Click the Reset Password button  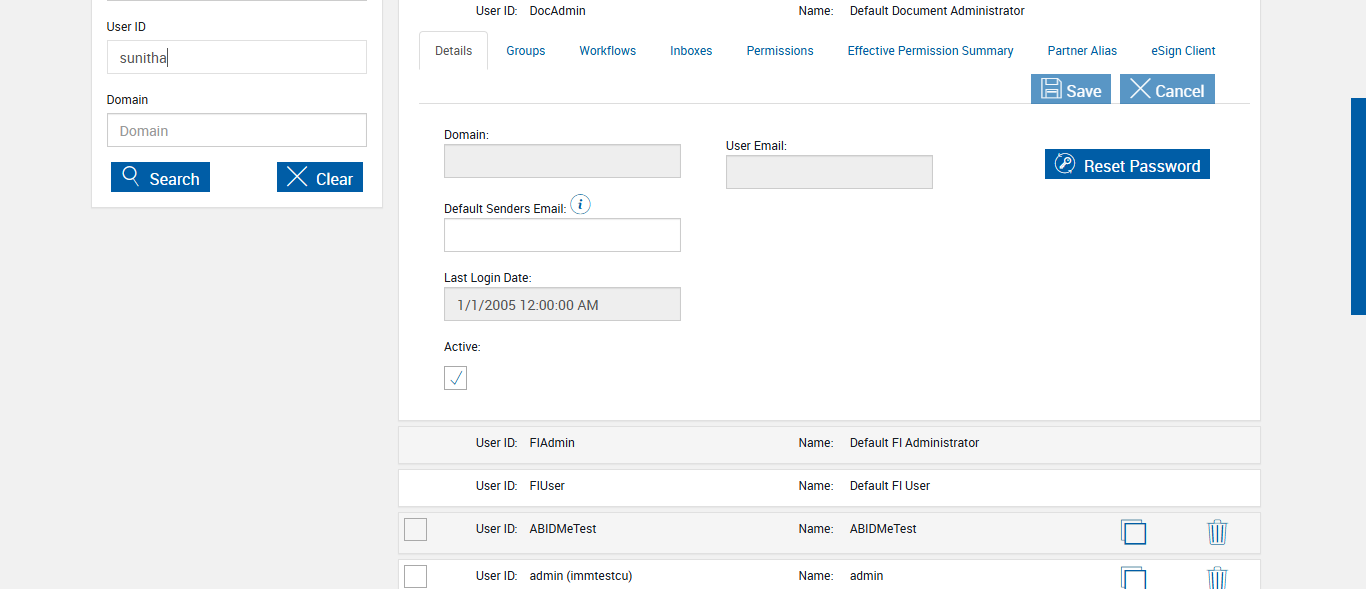point(1127,165)
